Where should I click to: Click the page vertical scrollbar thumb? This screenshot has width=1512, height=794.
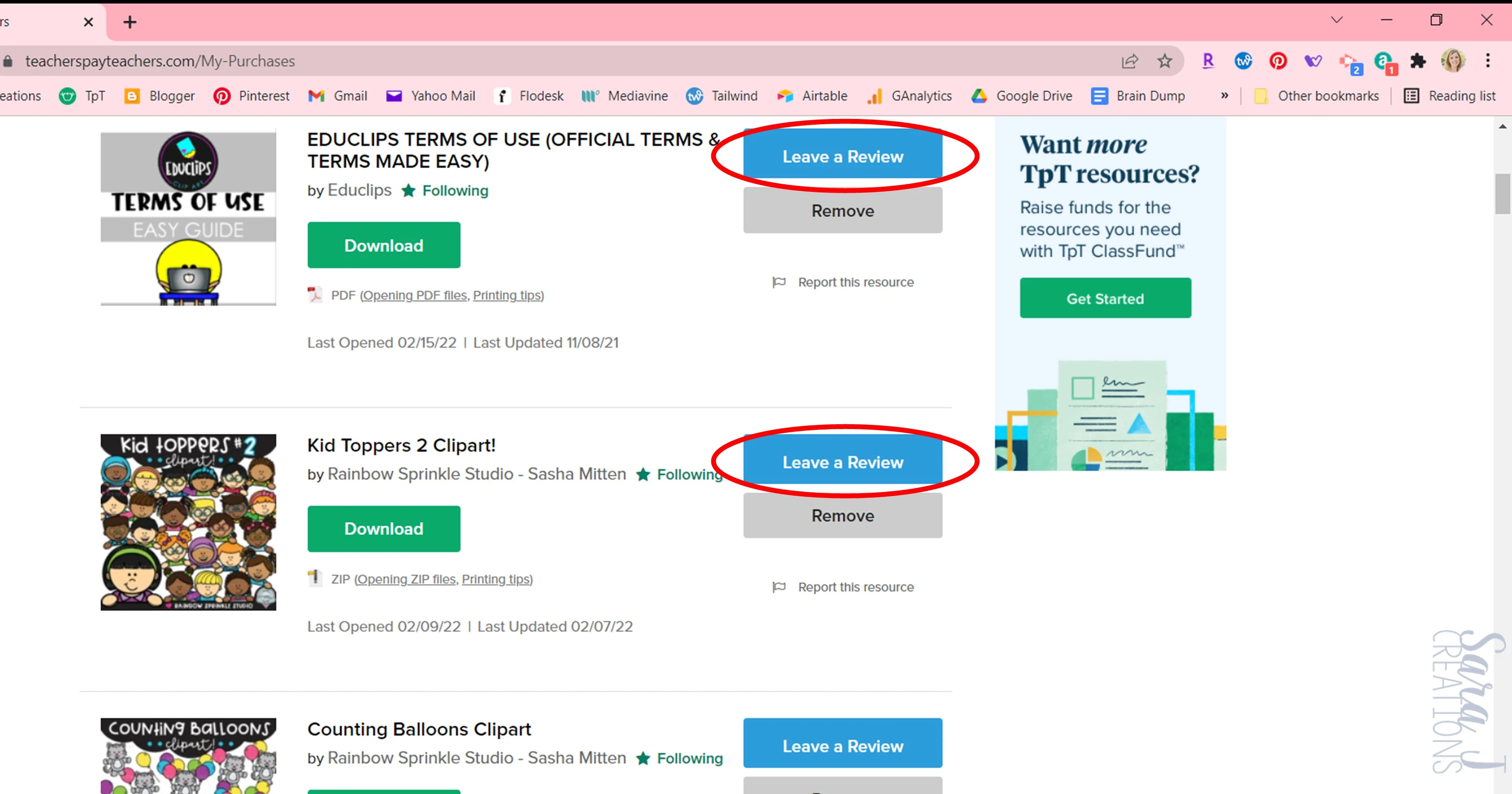pos(1502,194)
